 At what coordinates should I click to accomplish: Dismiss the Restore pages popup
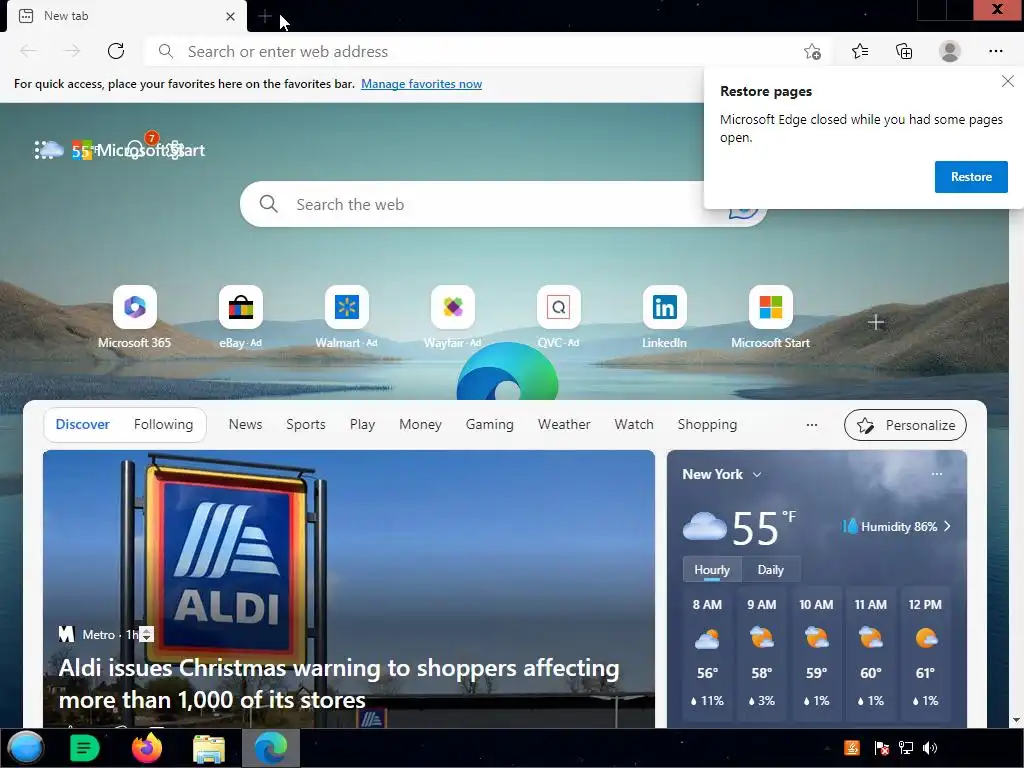pos(1008,81)
